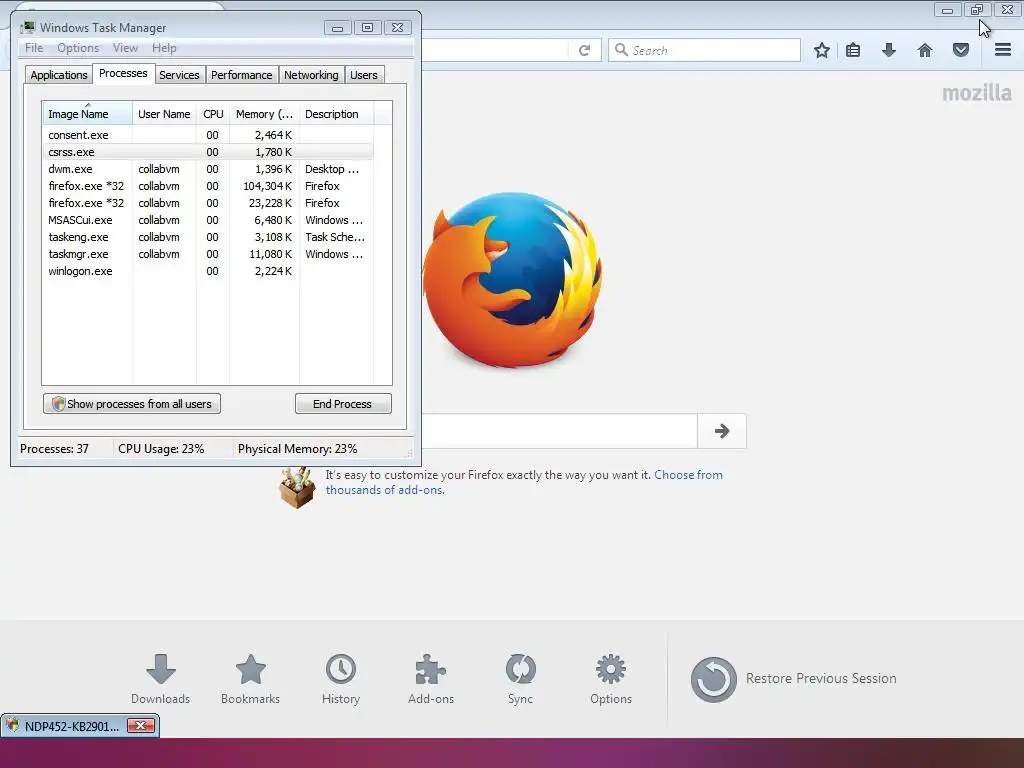Viewport: 1024px width, 768px height.
Task: Click the Task Manager title bar icon
Action: pyautogui.click(x=27, y=27)
